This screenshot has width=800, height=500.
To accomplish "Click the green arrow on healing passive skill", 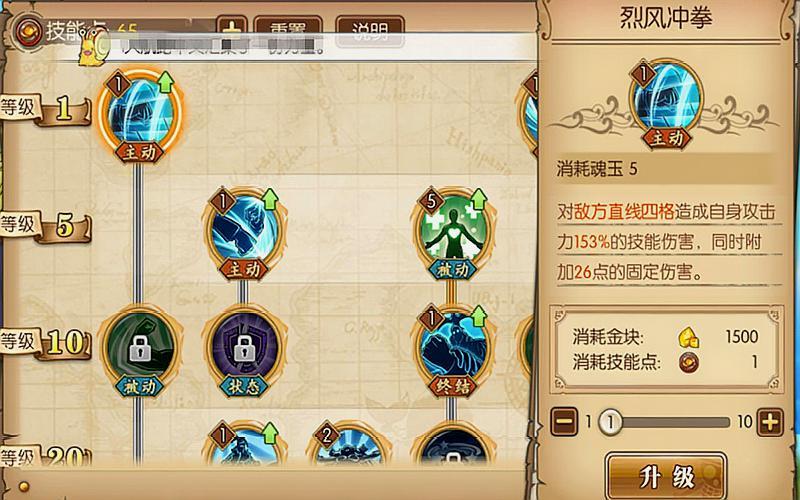I will pyautogui.click(x=478, y=200).
